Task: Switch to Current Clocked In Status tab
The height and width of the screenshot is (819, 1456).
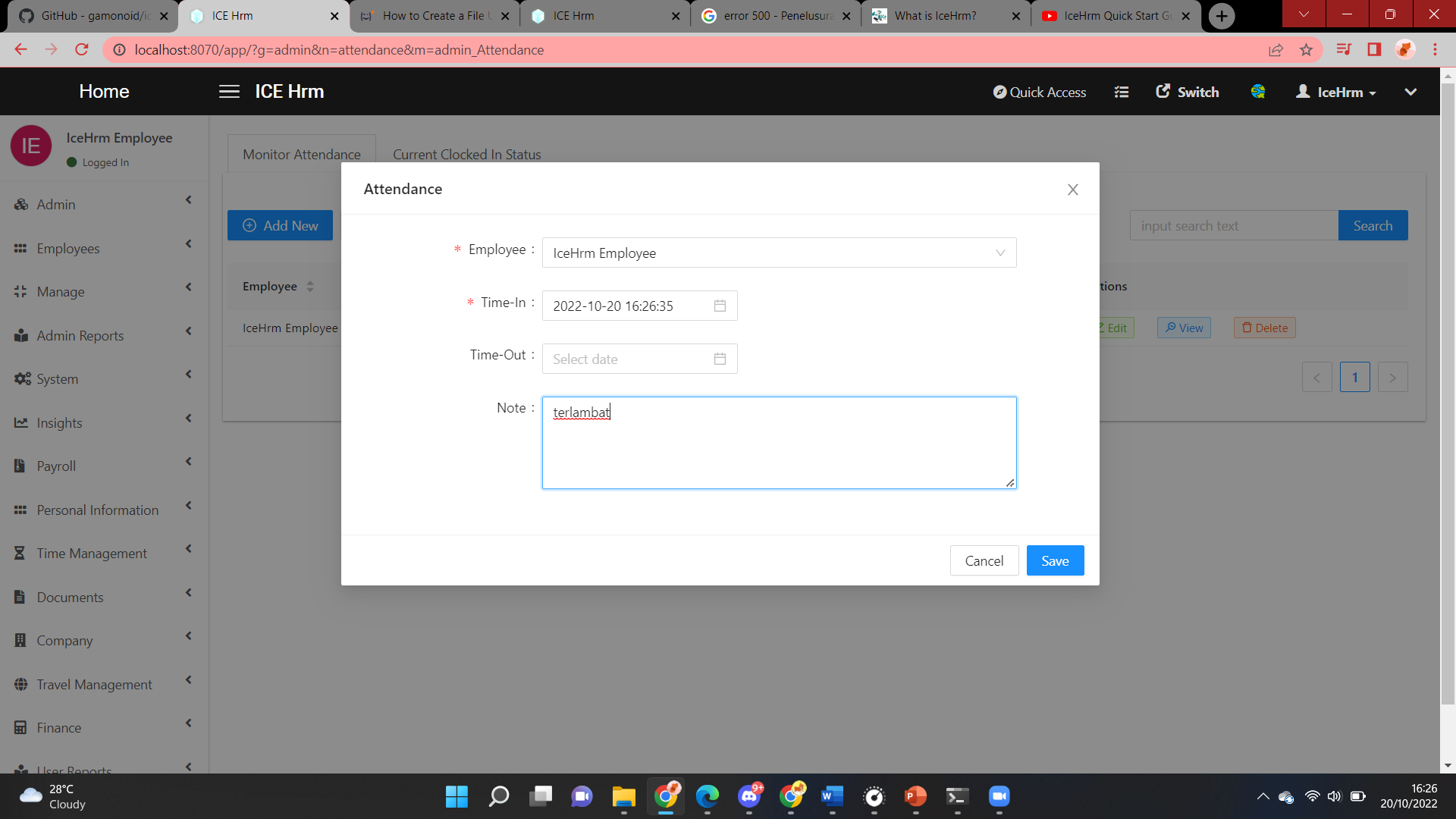Action: pos(466,155)
